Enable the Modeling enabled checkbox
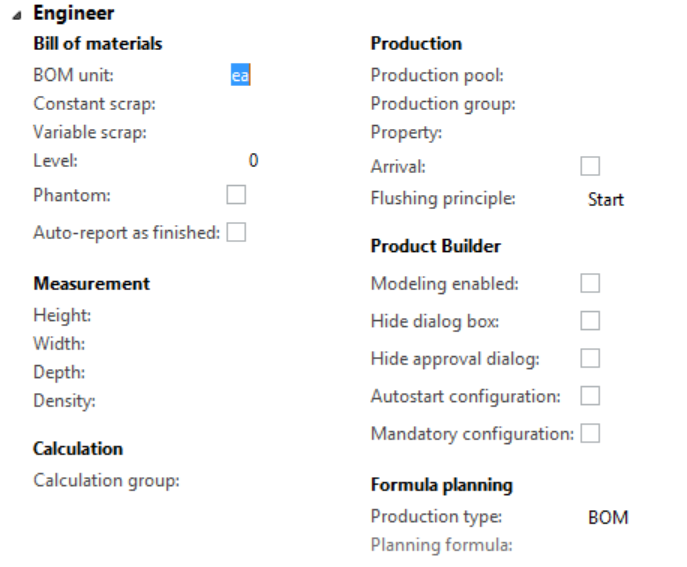 click(590, 284)
